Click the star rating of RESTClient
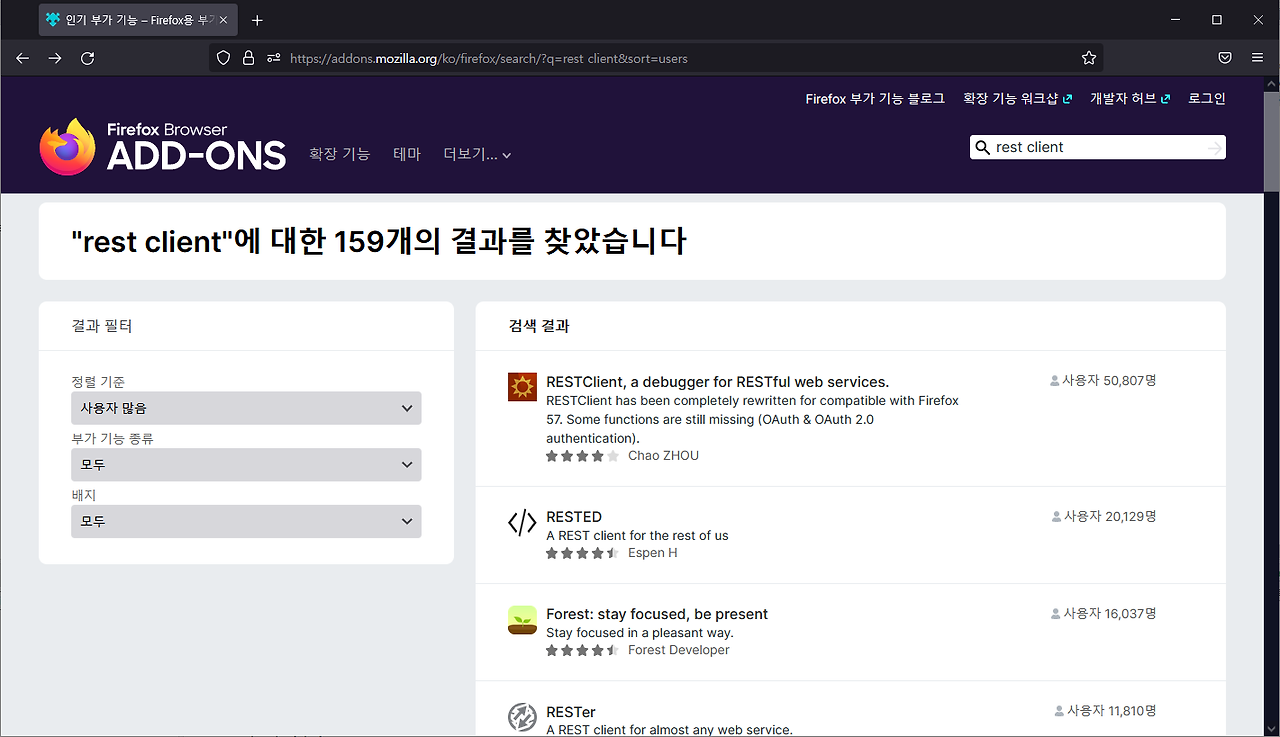This screenshot has width=1280, height=737. (x=582, y=456)
